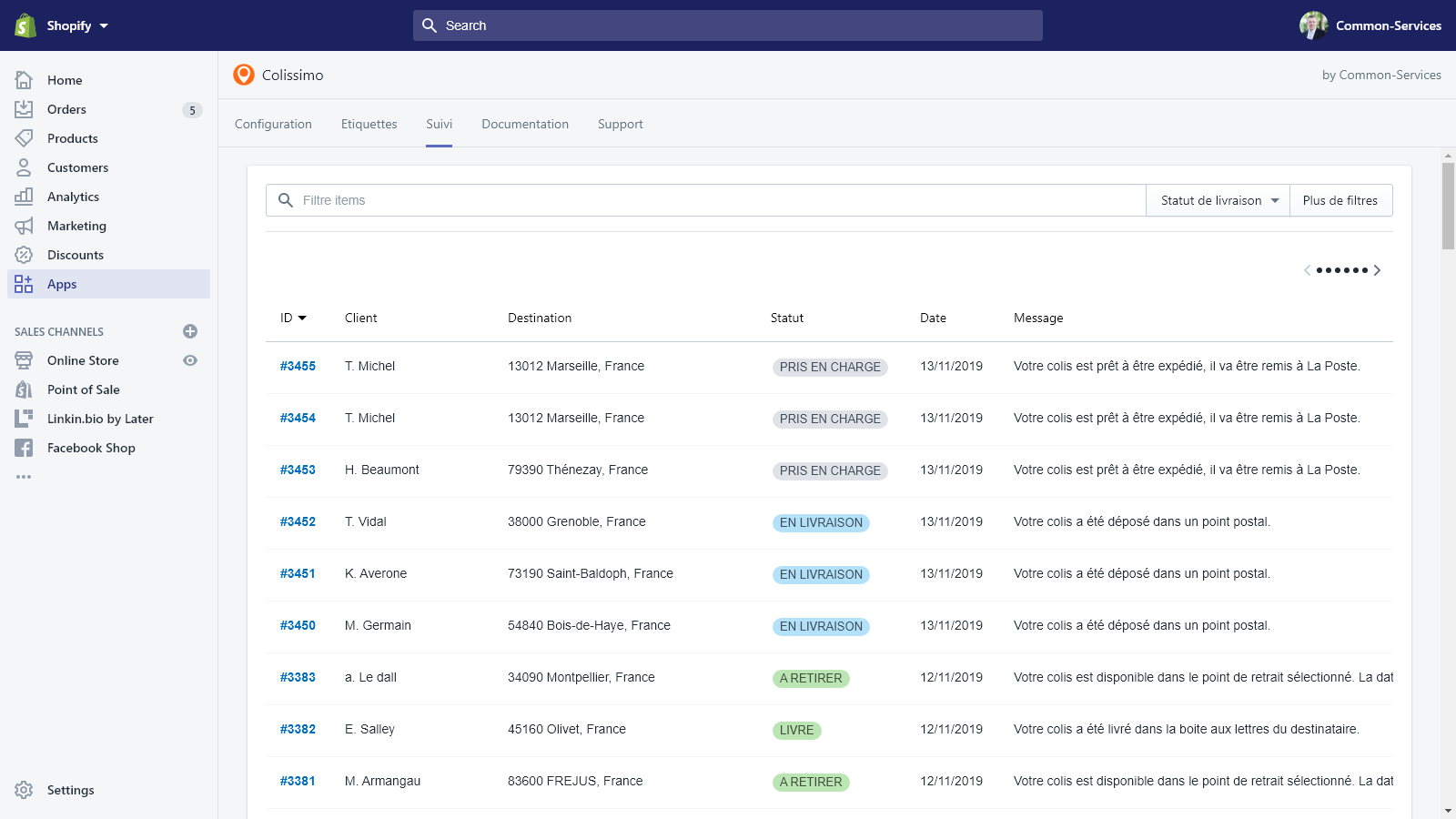Click the search magnifier icon in top bar
The width and height of the screenshot is (1456, 819).
click(x=430, y=25)
